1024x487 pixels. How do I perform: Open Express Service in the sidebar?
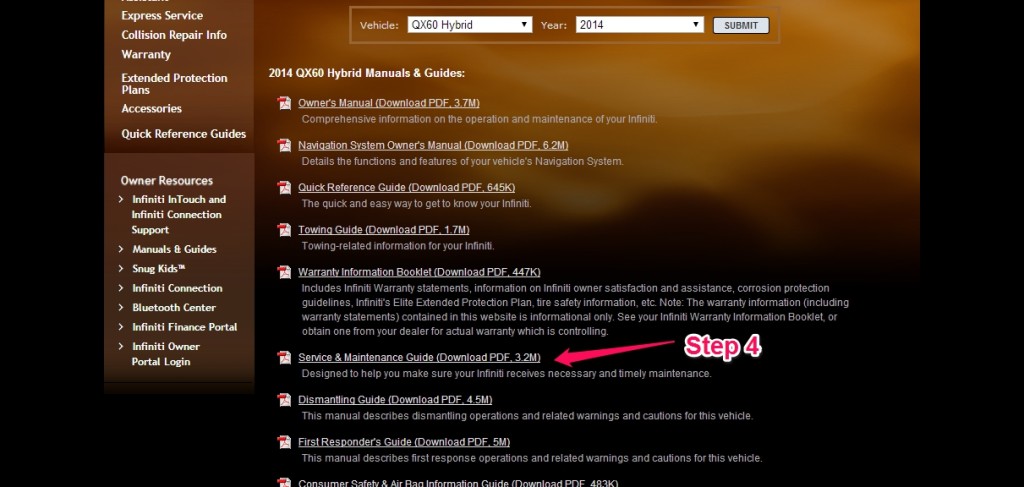(x=162, y=16)
